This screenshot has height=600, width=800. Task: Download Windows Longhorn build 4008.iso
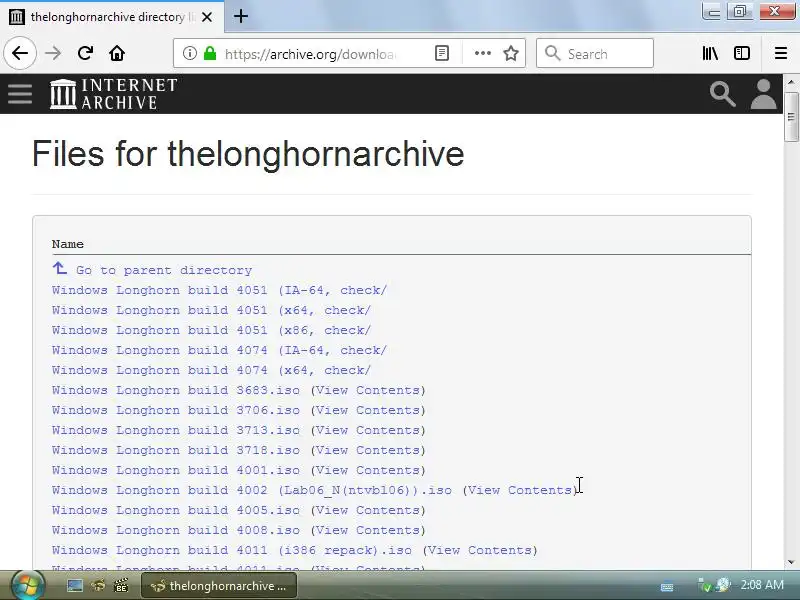176,530
